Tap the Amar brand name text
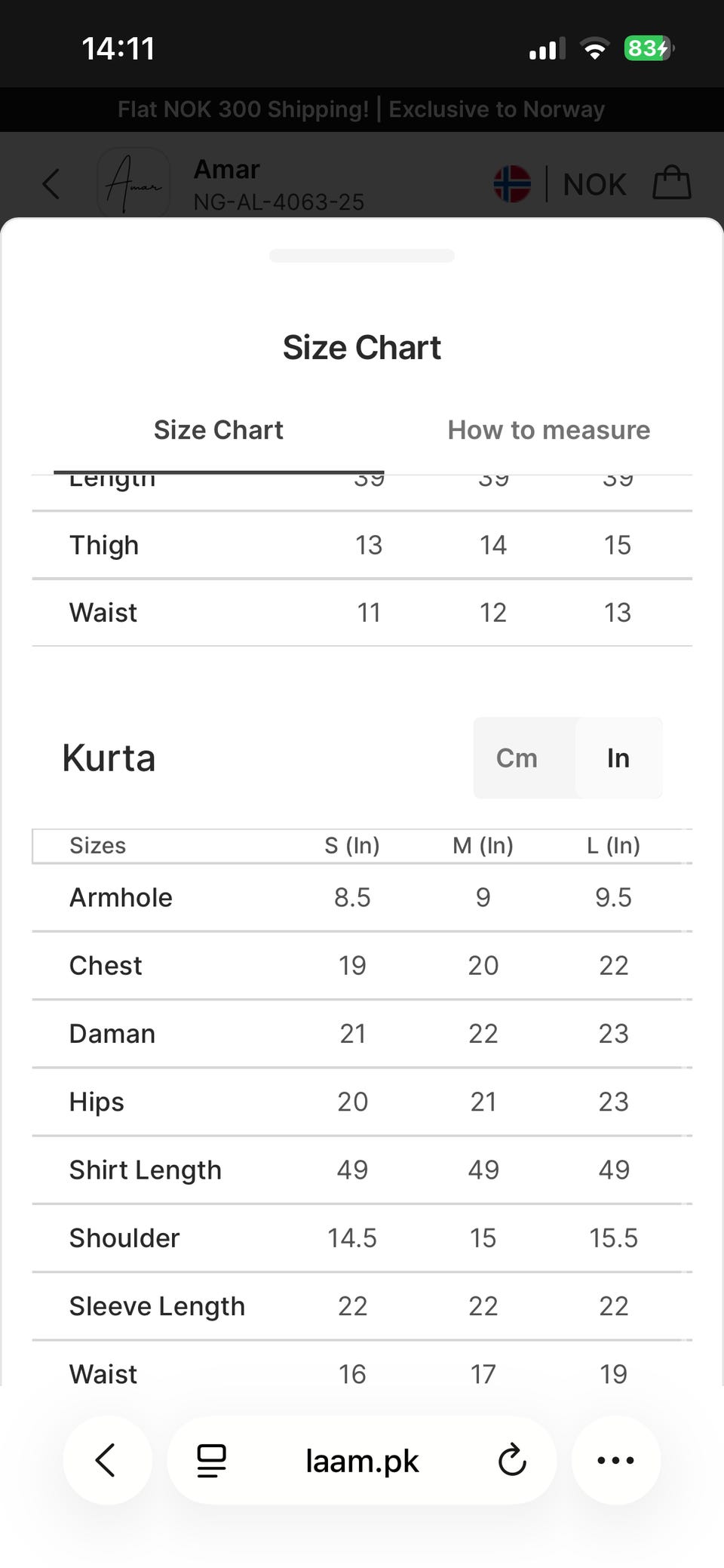Image resolution: width=724 pixels, height=1568 pixels. (x=227, y=169)
